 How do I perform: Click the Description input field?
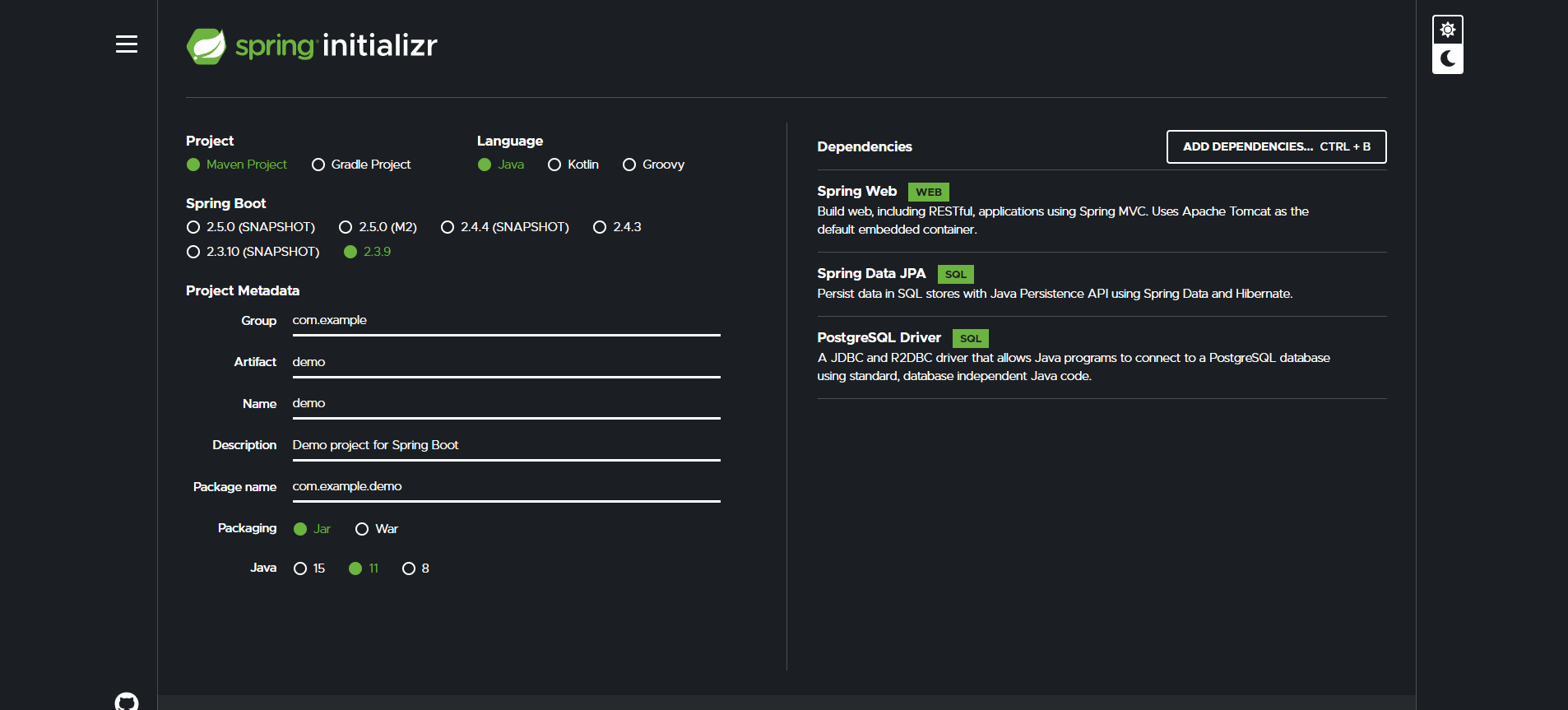(507, 446)
